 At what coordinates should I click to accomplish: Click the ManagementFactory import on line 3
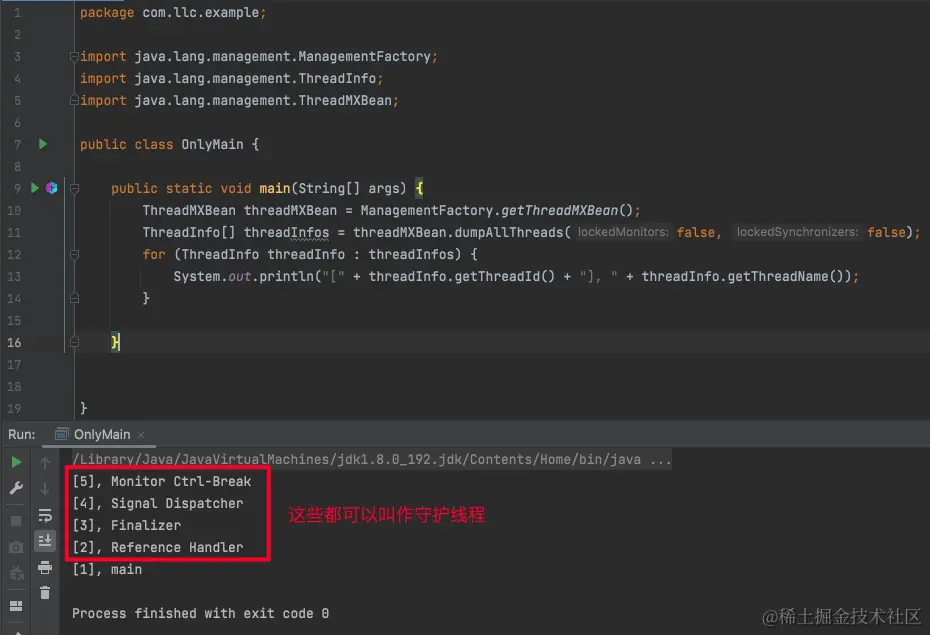[259, 56]
